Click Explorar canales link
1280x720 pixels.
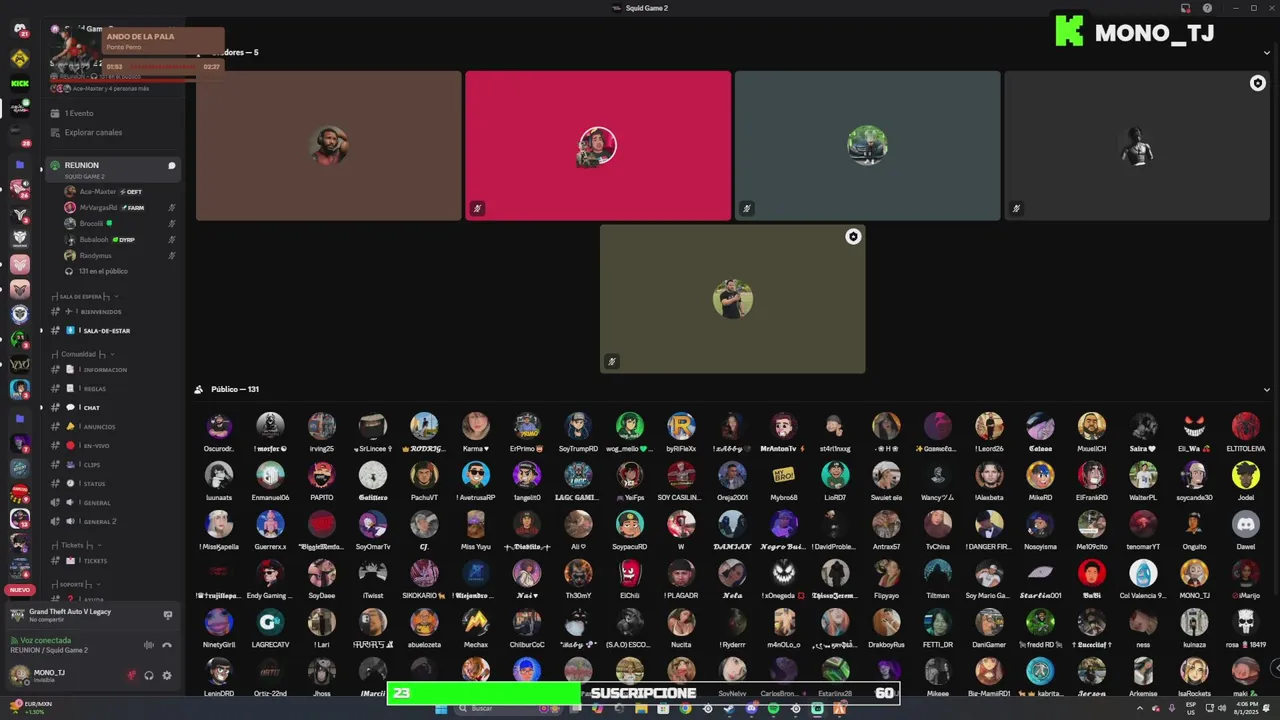[x=93, y=132]
